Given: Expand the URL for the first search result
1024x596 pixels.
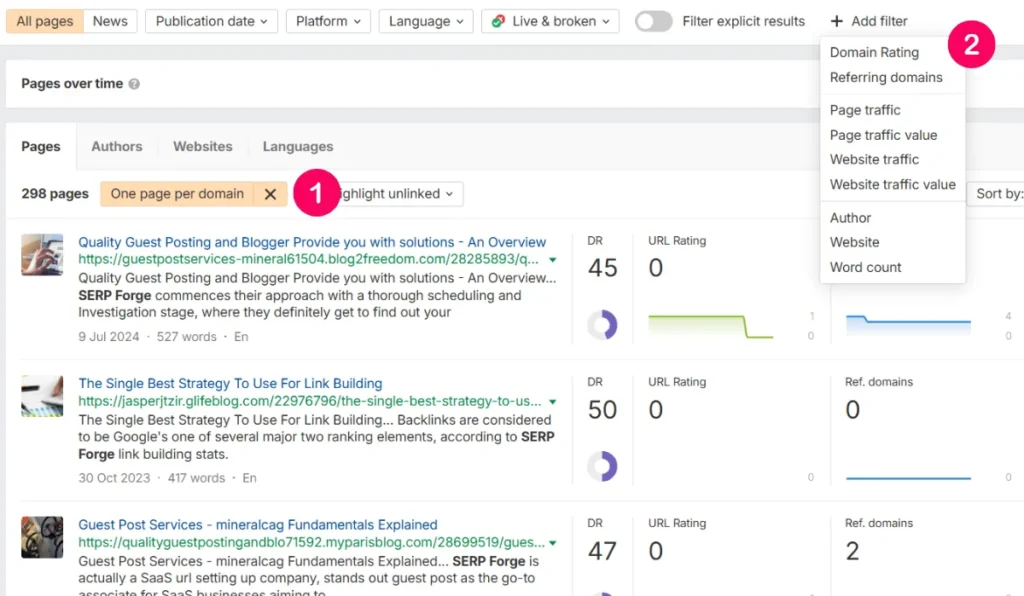Looking at the screenshot, I should [553, 257].
